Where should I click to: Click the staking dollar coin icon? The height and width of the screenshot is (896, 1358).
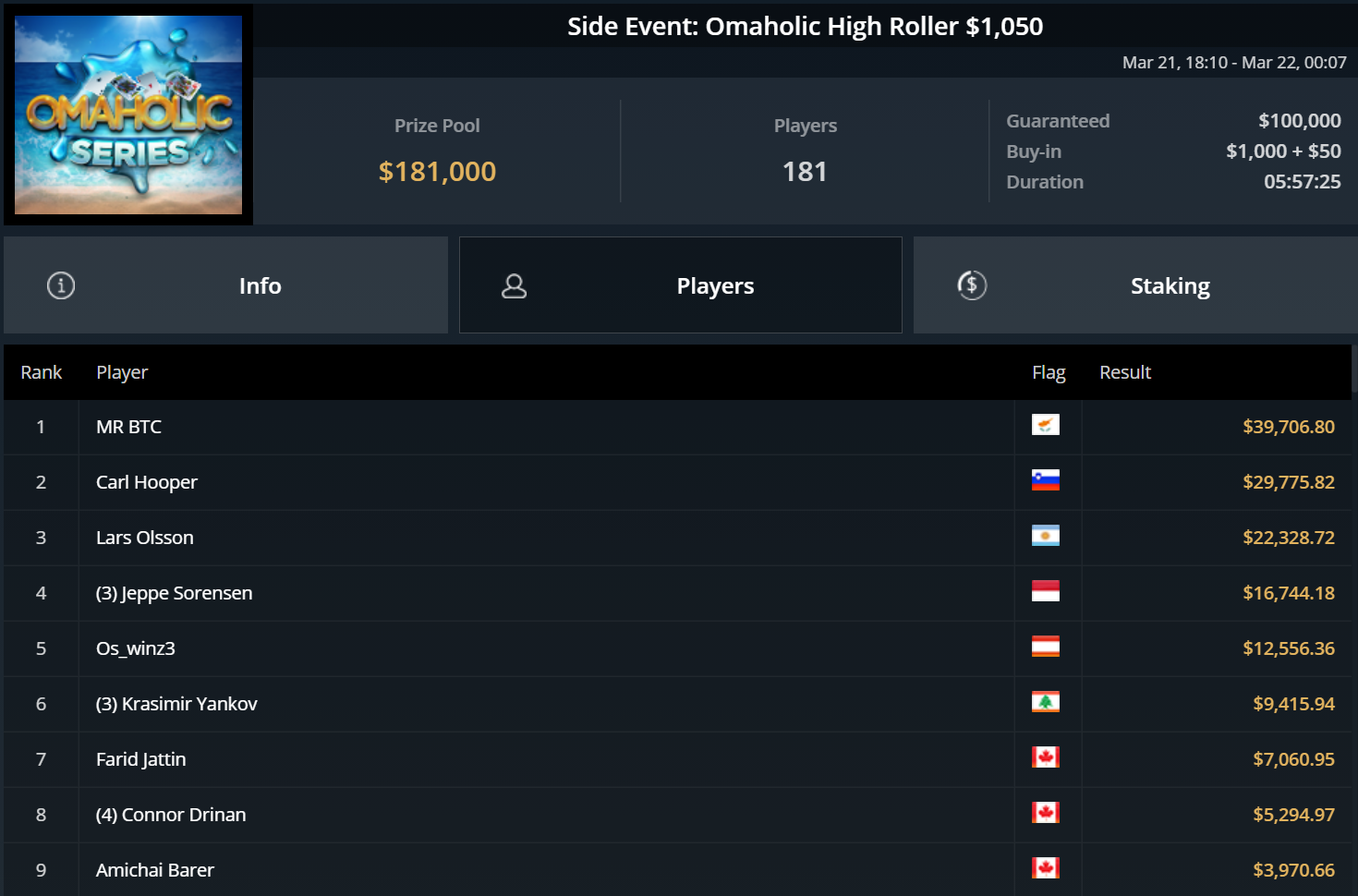[x=972, y=285]
